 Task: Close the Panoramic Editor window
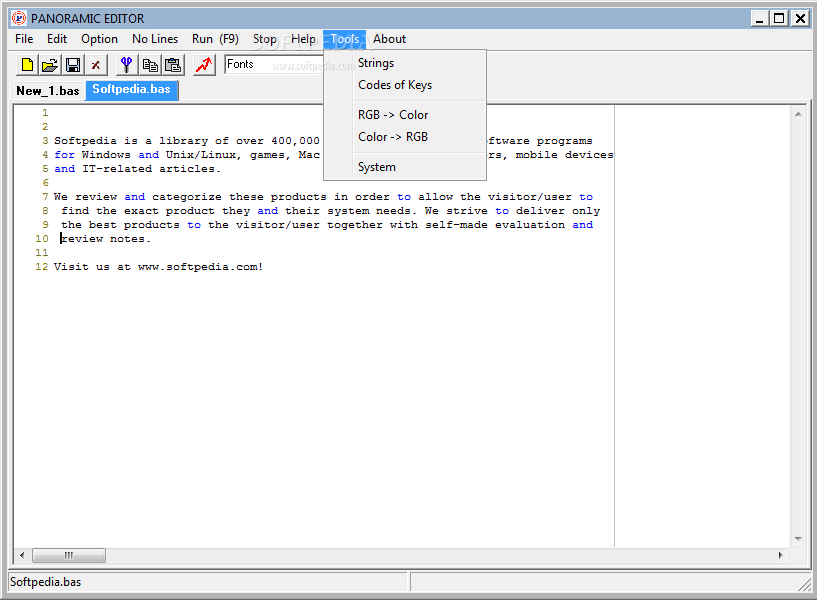[x=800, y=19]
